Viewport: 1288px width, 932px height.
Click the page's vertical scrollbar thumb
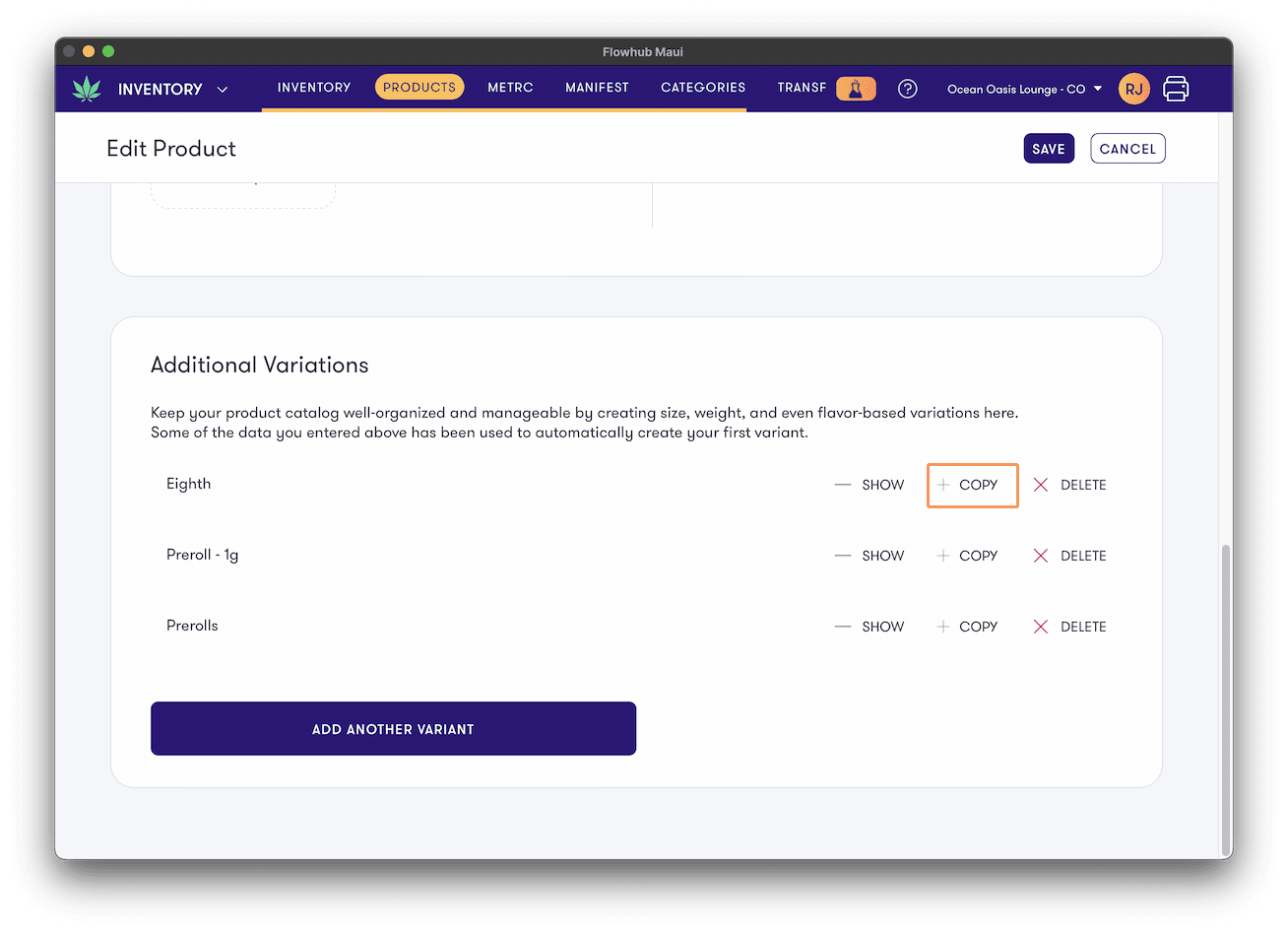pyautogui.click(x=1225, y=699)
